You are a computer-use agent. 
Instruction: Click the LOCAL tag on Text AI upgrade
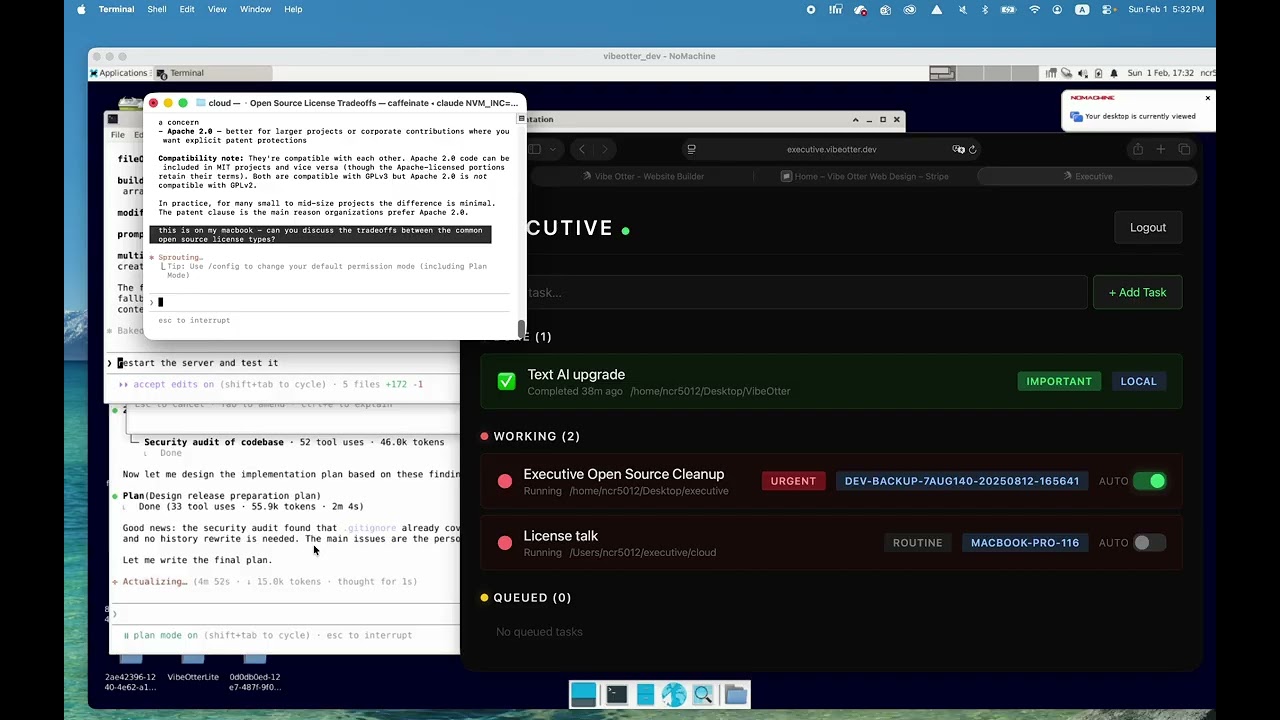pyautogui.click(x=1138, y=381)
